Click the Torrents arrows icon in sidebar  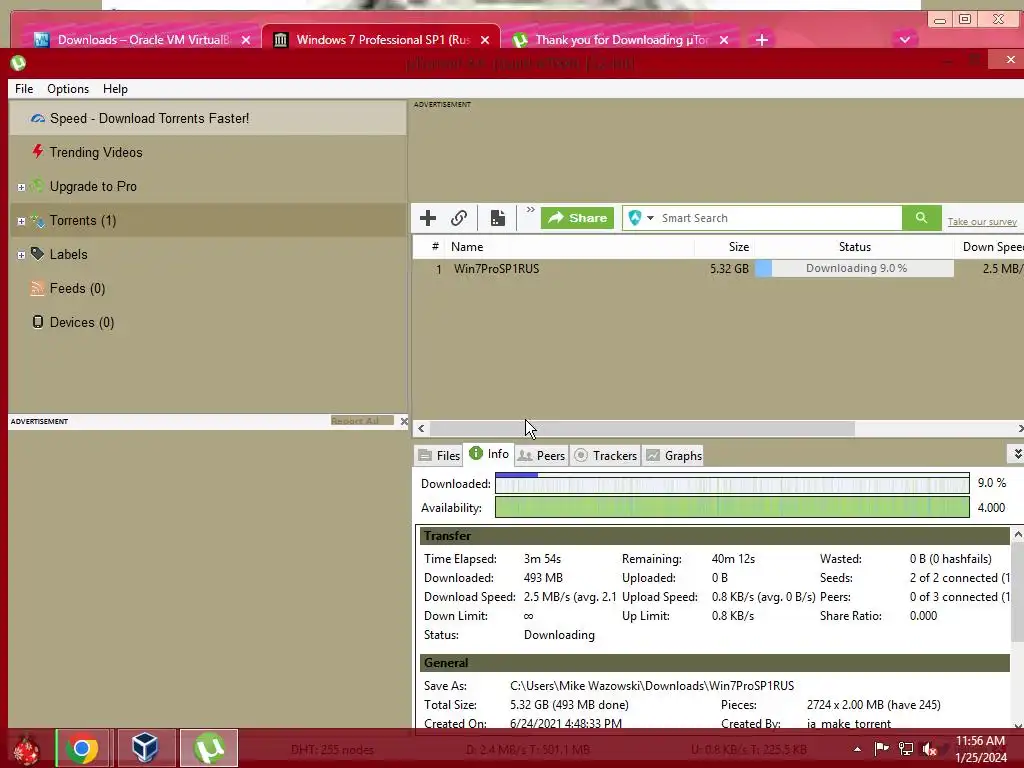pyautogui.click(x=38, y=221)
